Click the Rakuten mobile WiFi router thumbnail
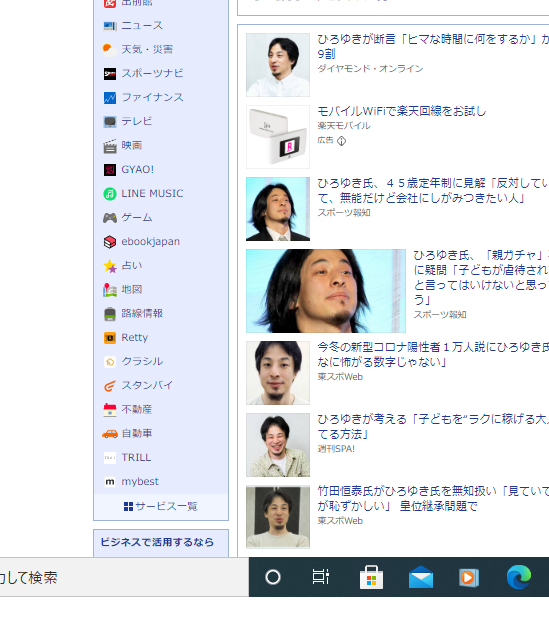Viewport: 549px width, 641px height. 278,137
